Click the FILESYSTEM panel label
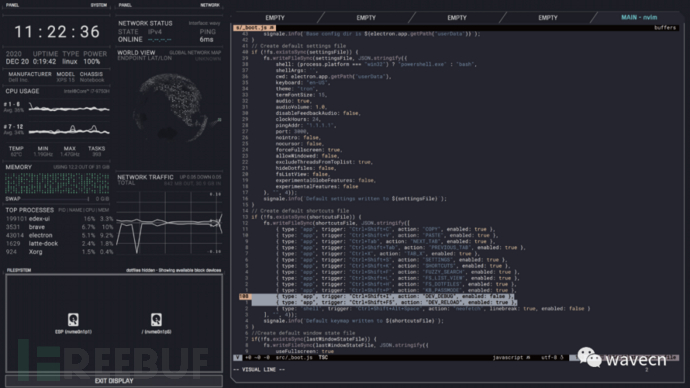The width and height of the screenshot is (690, 388). tap(19, 270)
